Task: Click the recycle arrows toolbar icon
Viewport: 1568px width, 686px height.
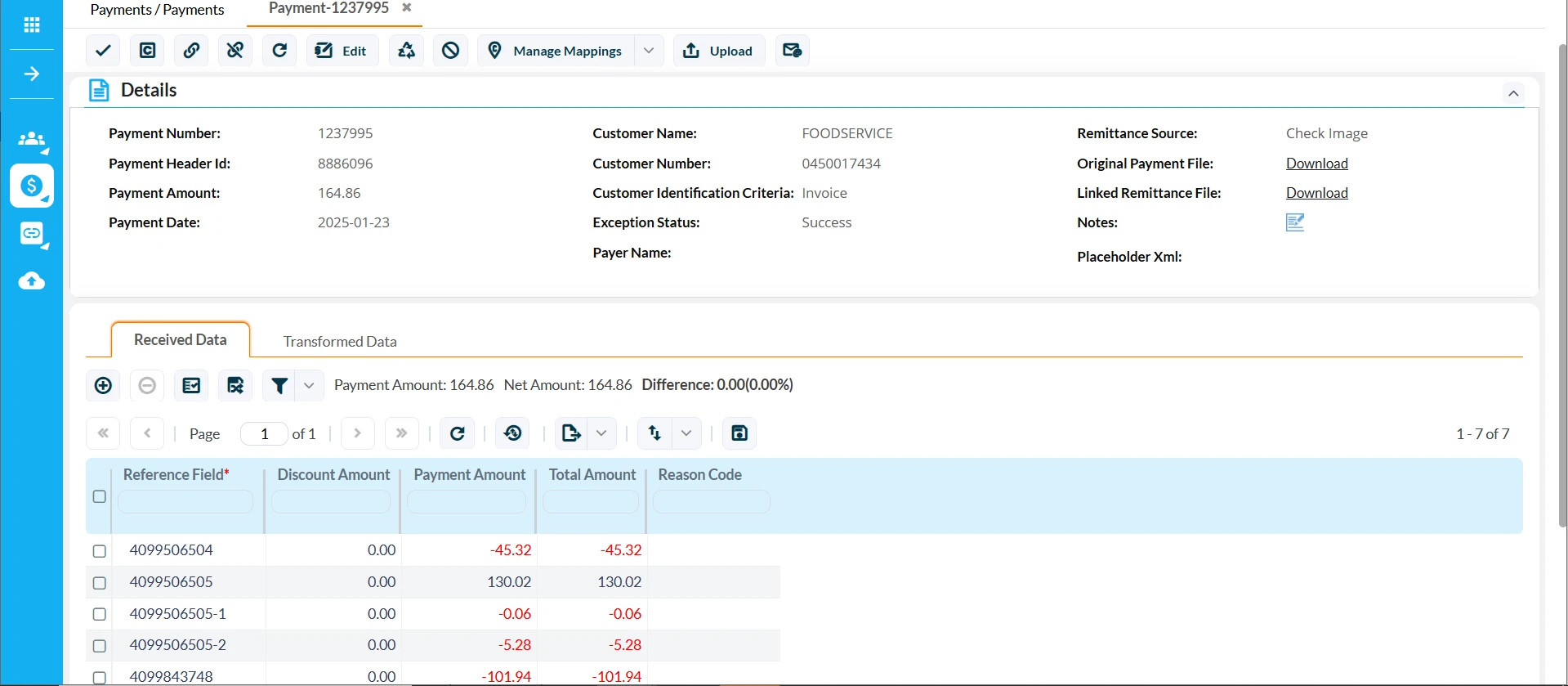Action: point(406,51)
